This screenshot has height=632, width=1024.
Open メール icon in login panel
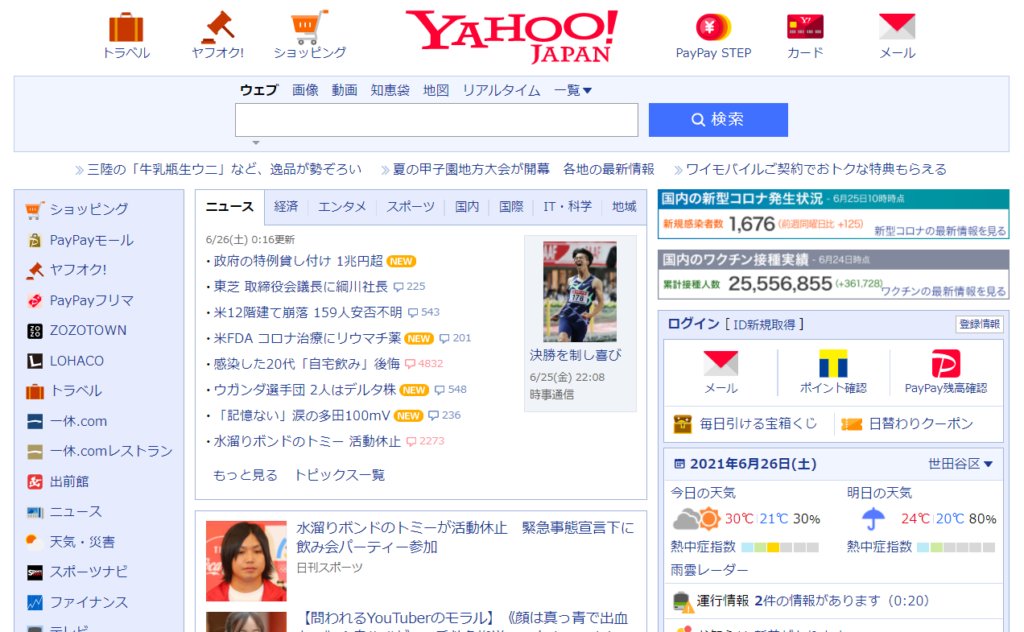point(720,363)
